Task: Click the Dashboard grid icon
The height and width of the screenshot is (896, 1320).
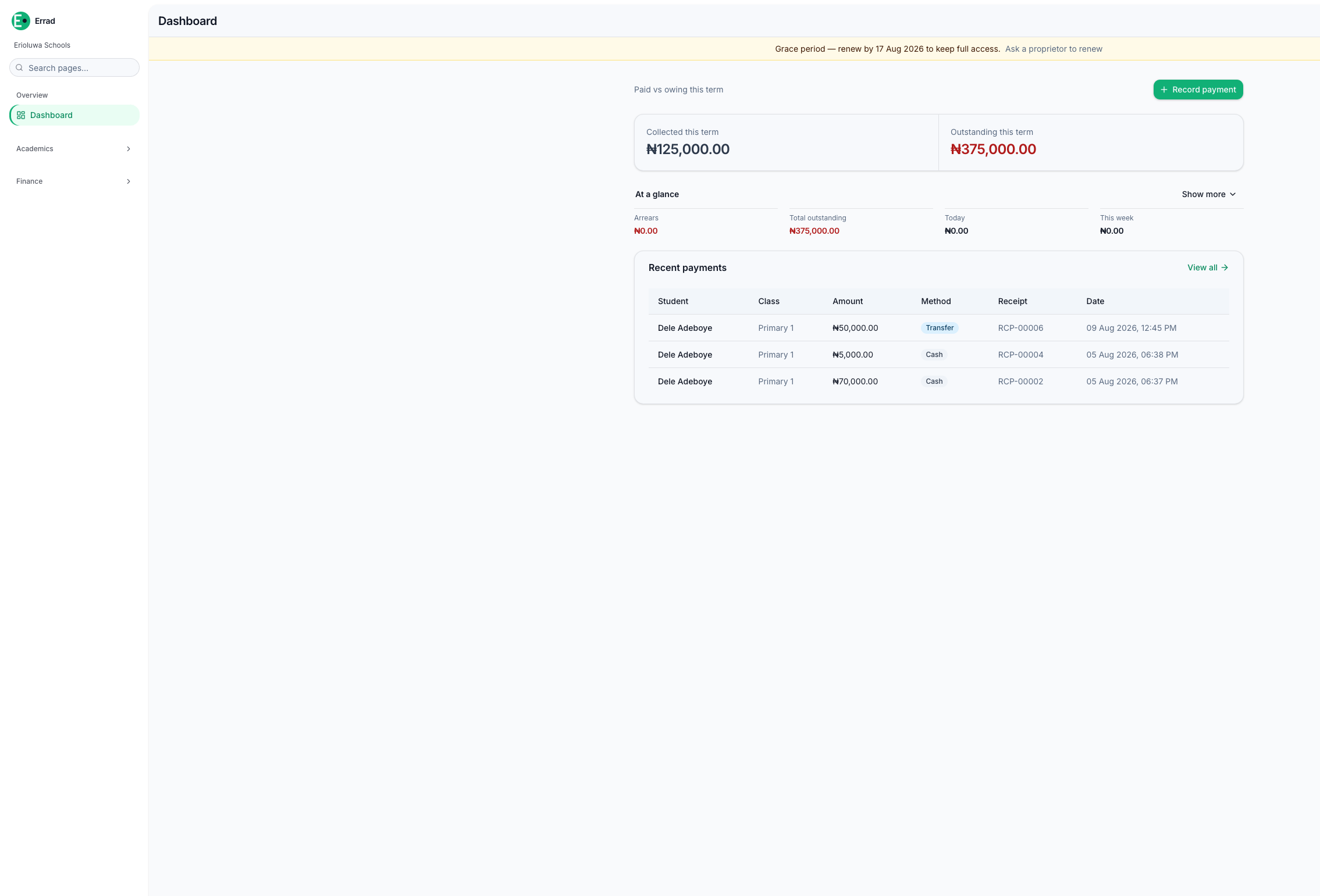Action: point(21,115)
